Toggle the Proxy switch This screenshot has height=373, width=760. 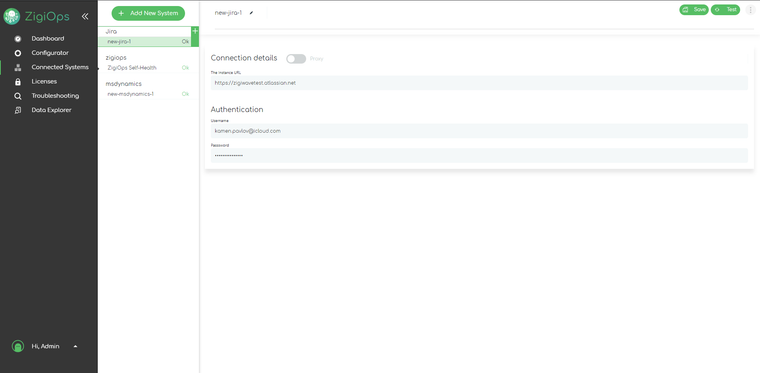click(296, 59)
